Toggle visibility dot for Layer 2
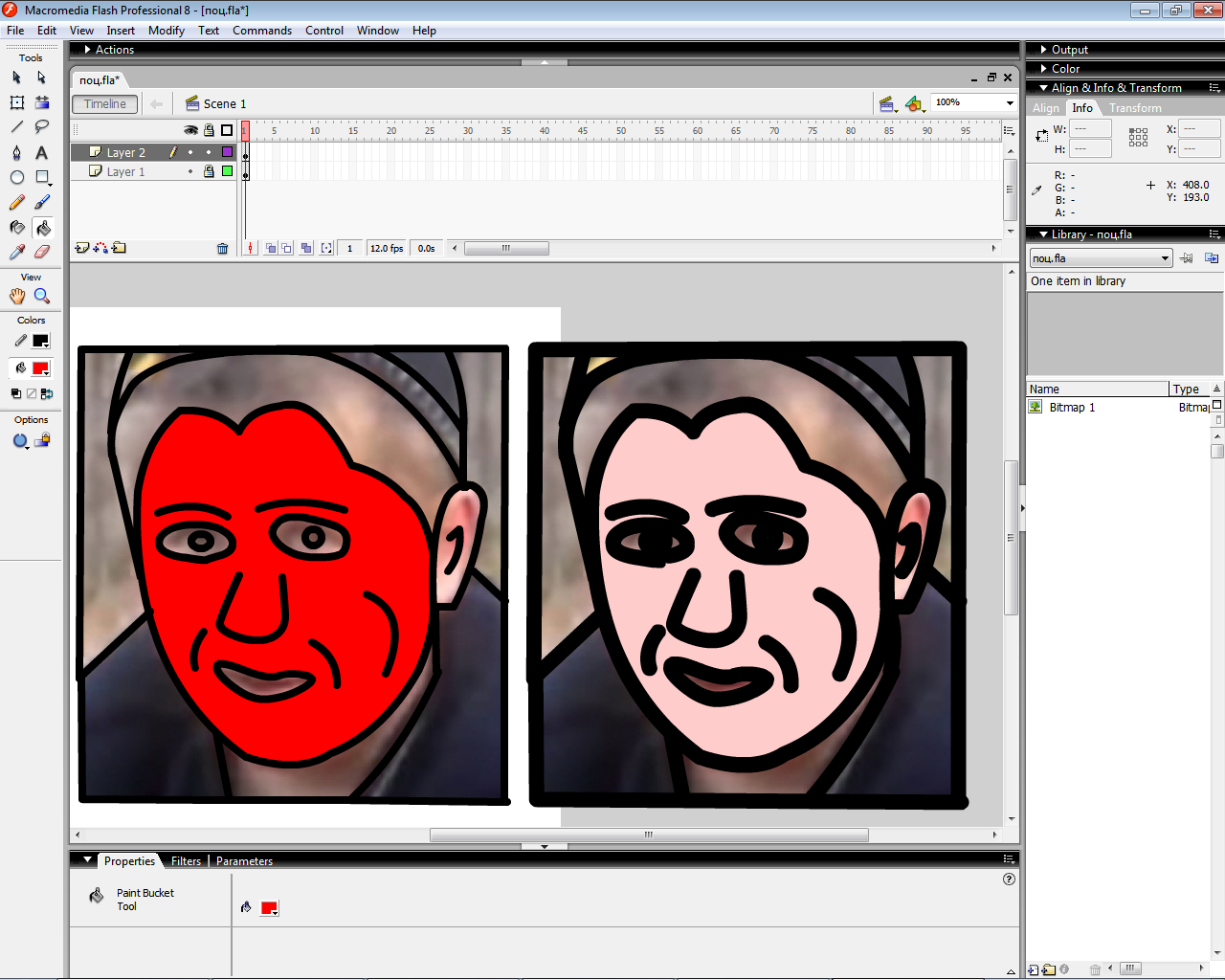The width and height of the screenshot is (1225, 980). (x=190, y=153)
